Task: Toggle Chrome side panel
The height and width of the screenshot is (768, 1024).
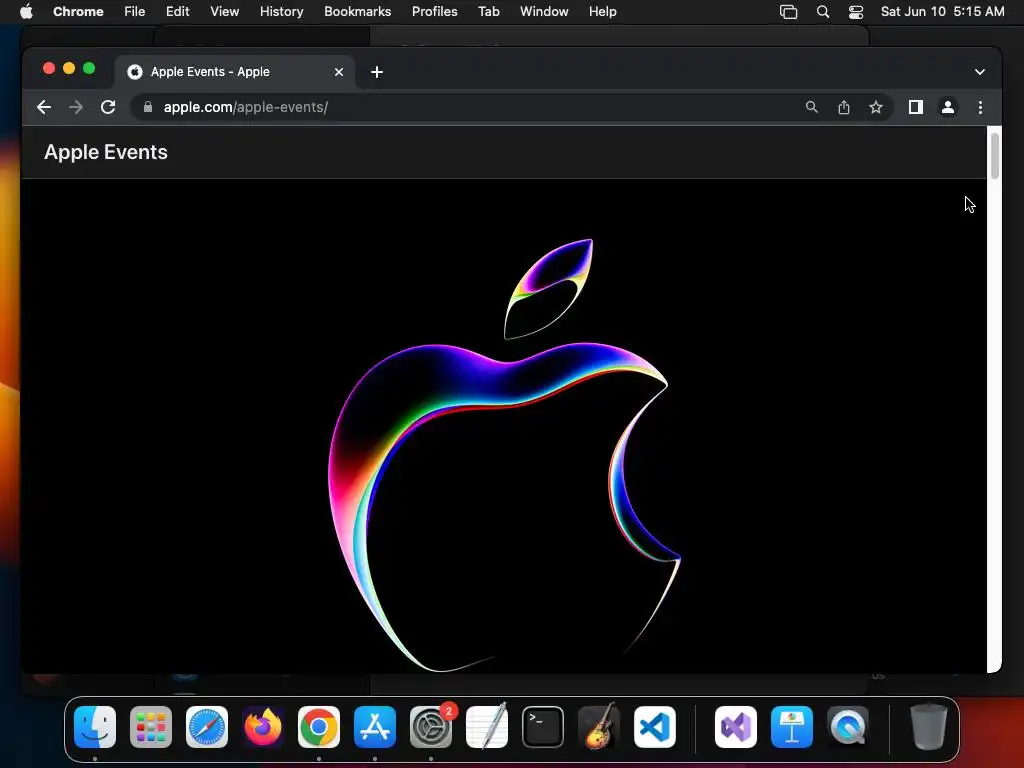Action: pos(916,107)
